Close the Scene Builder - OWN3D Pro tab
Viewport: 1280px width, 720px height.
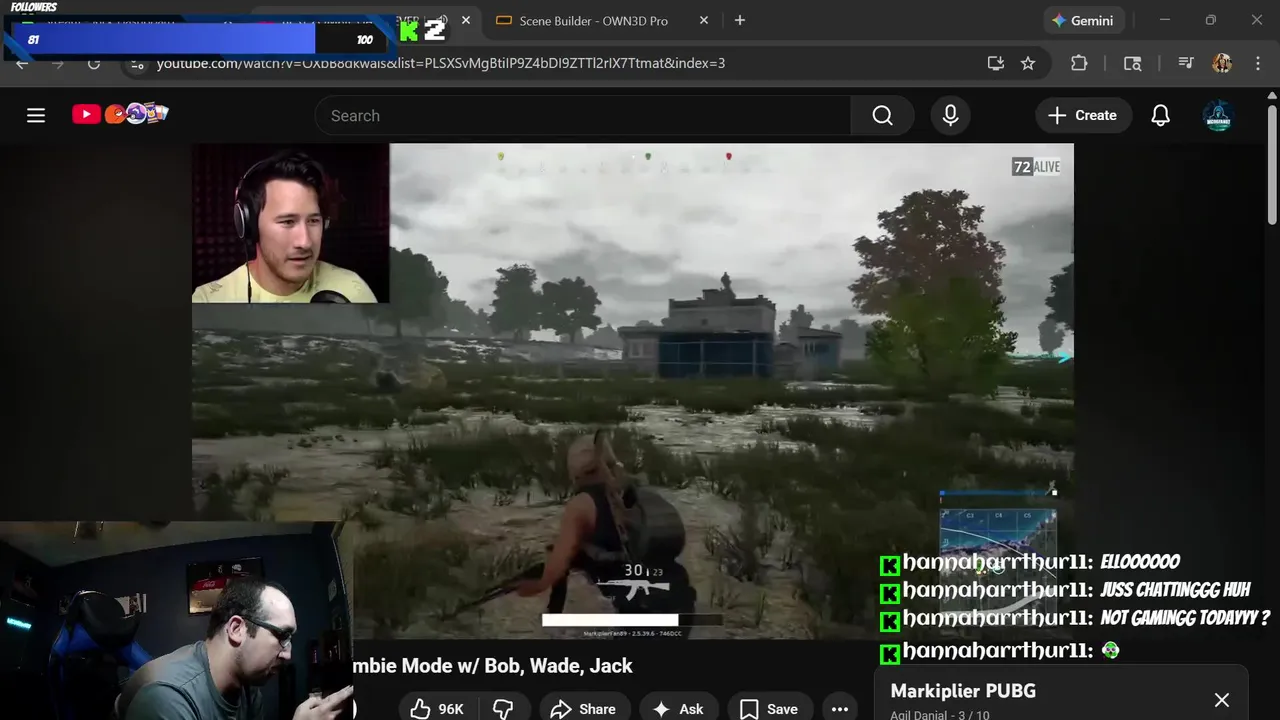pyautogui.click(x=704, y=20)
